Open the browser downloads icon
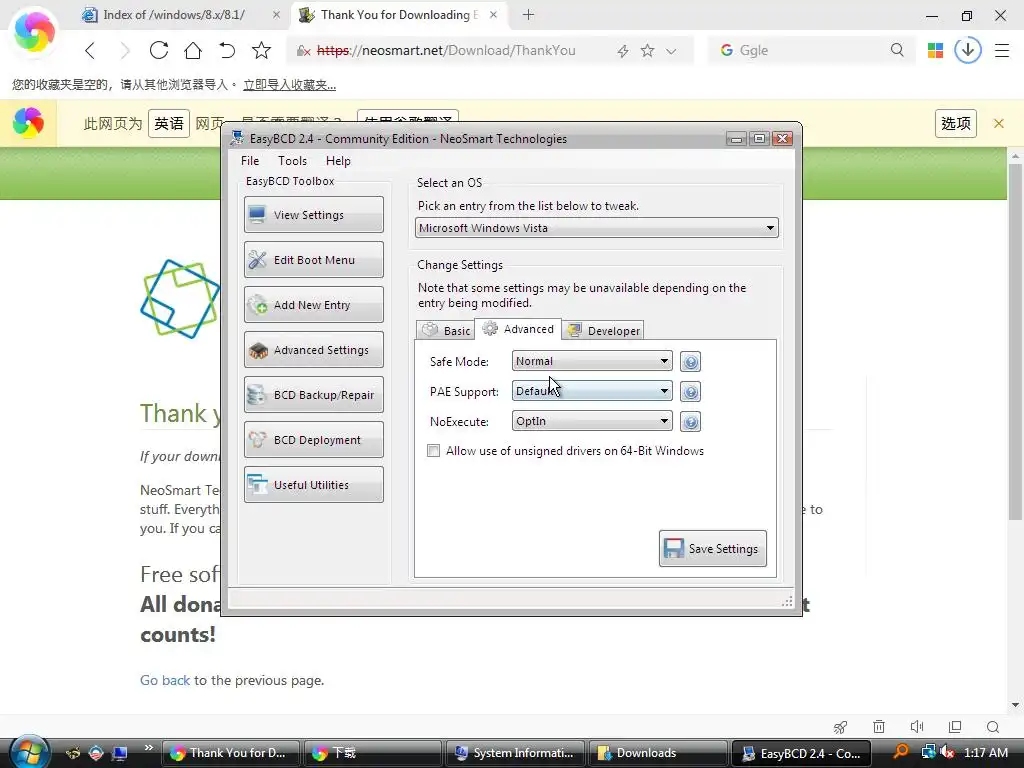This screenshot has width=1024, height=768. (x=968, y=50)
